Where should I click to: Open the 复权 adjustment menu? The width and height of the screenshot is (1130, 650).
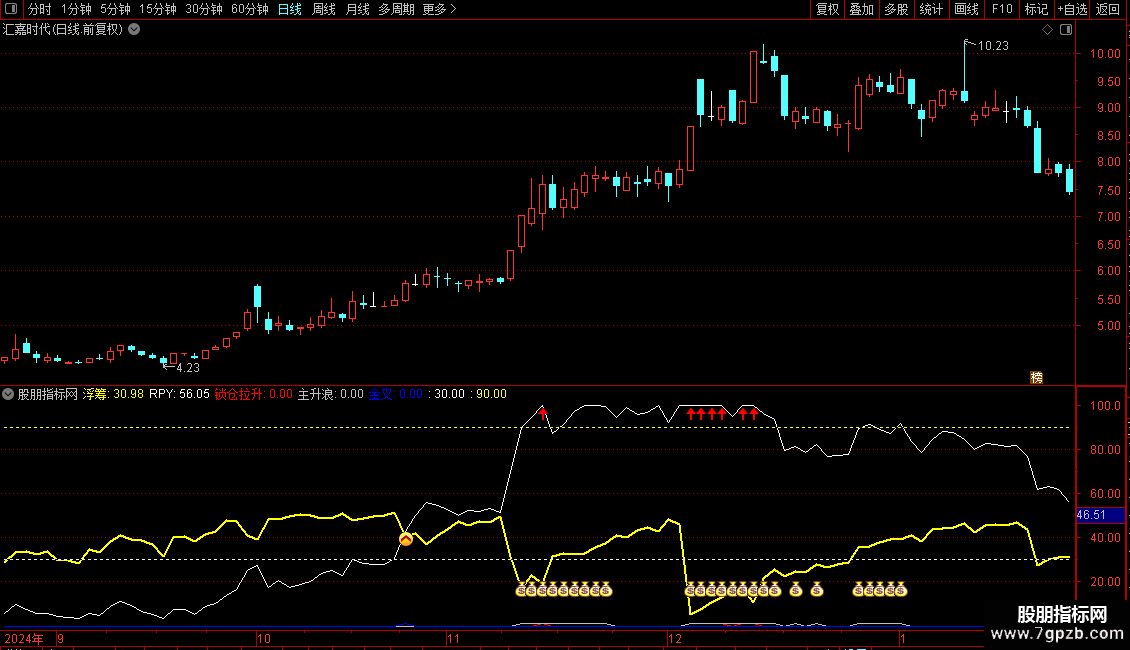point(827,9)
